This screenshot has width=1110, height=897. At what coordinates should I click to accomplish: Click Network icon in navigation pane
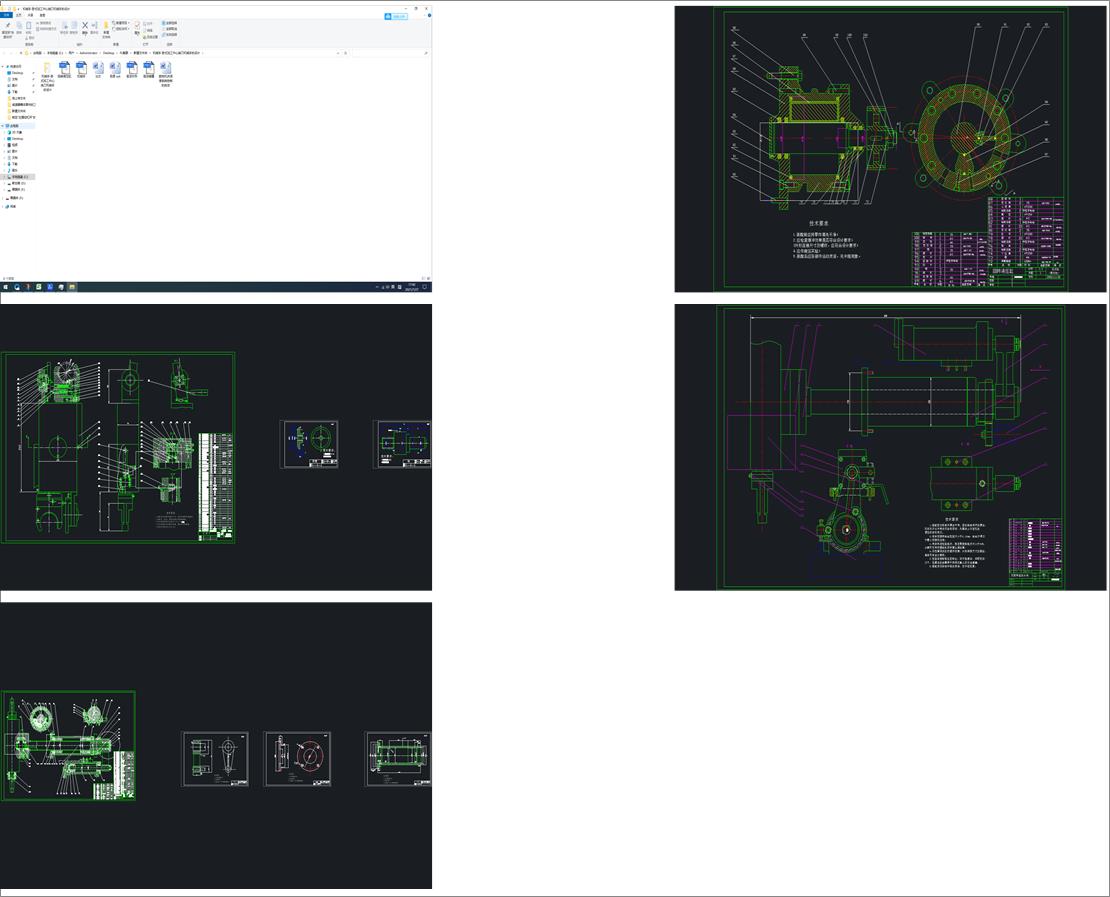point(8,206)
